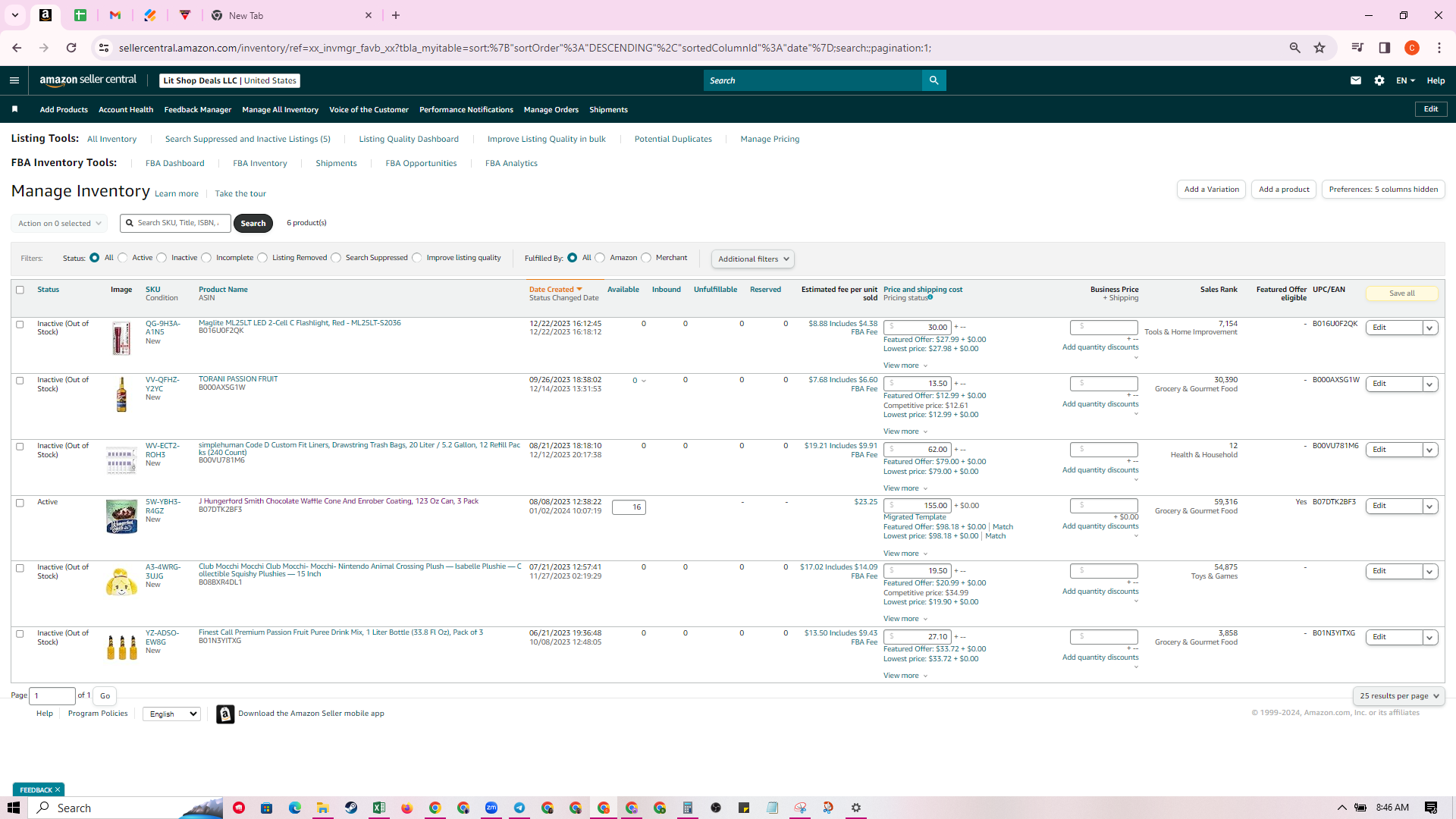Go back to the previous browser page
Image resolution: width=1456 pixels, height=819 pixels.
coord(17,48)
